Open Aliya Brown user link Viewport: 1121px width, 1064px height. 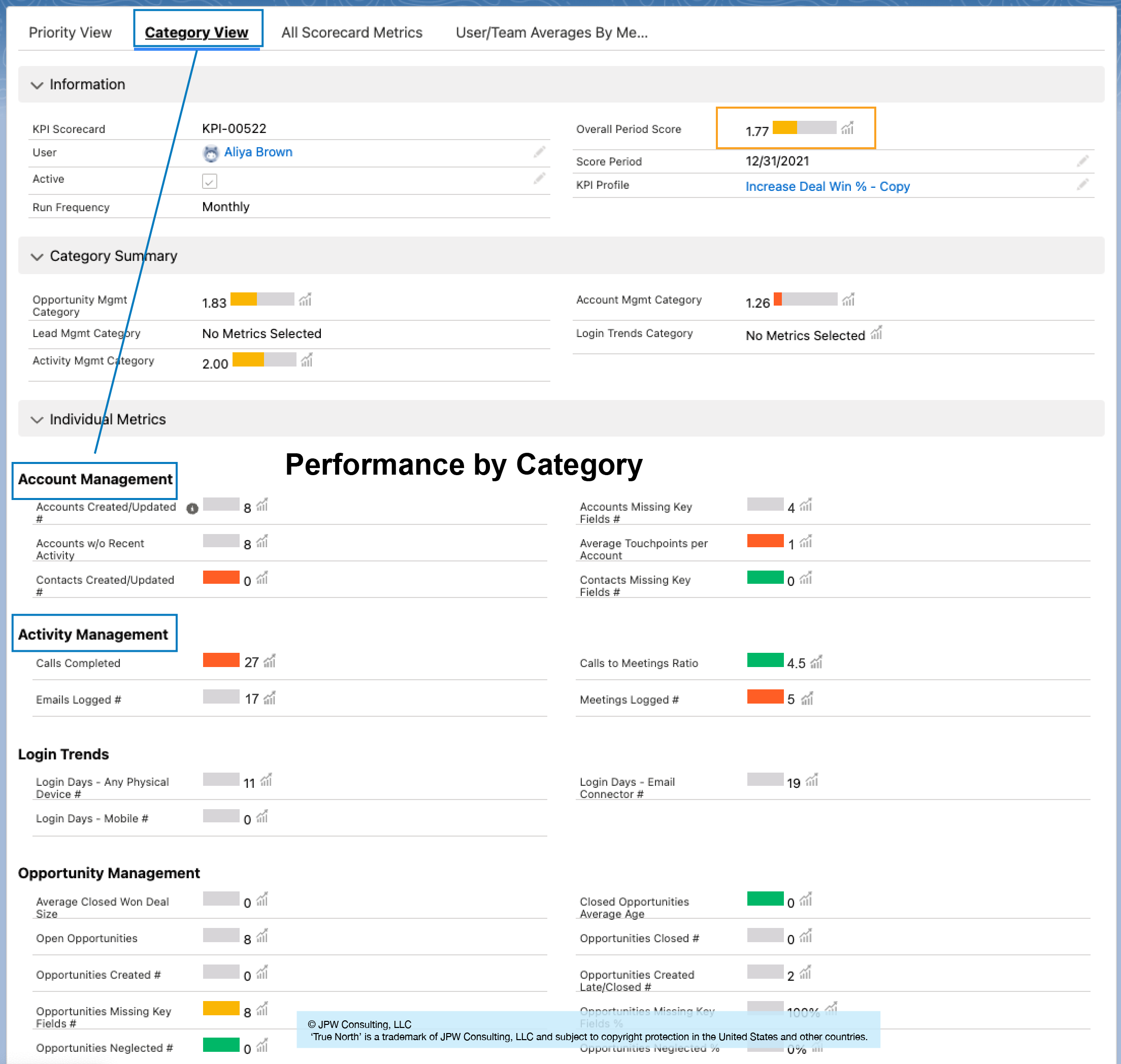258,152
